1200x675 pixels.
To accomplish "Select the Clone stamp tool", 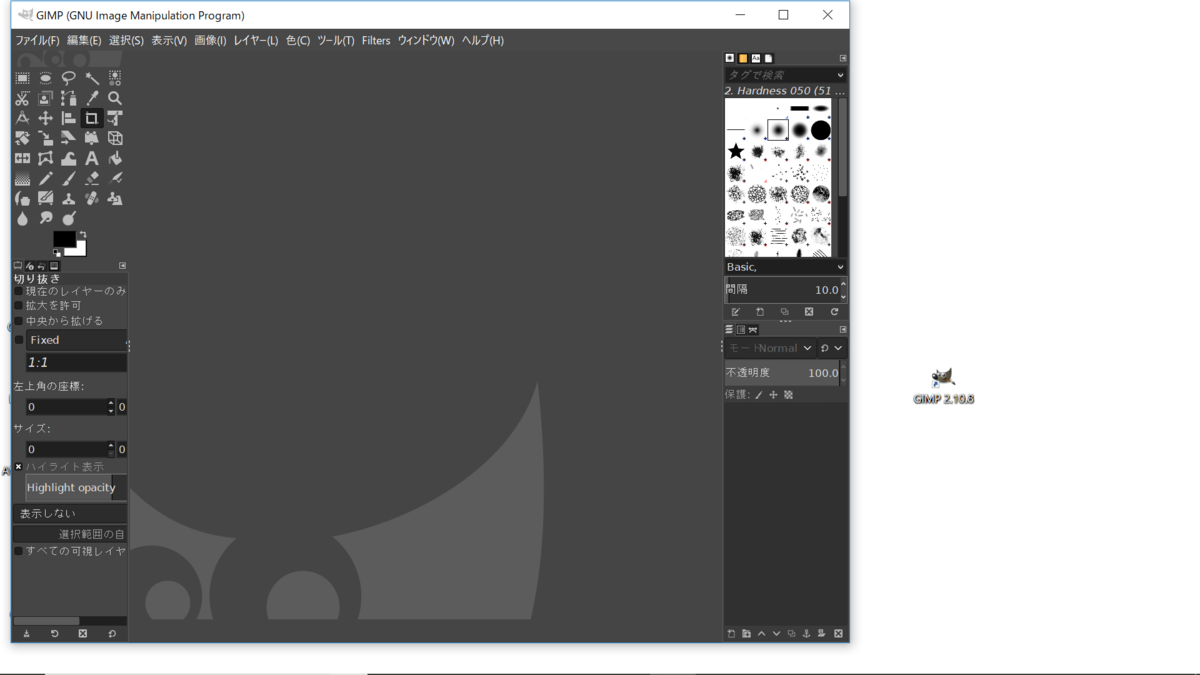I will point(68,198).
